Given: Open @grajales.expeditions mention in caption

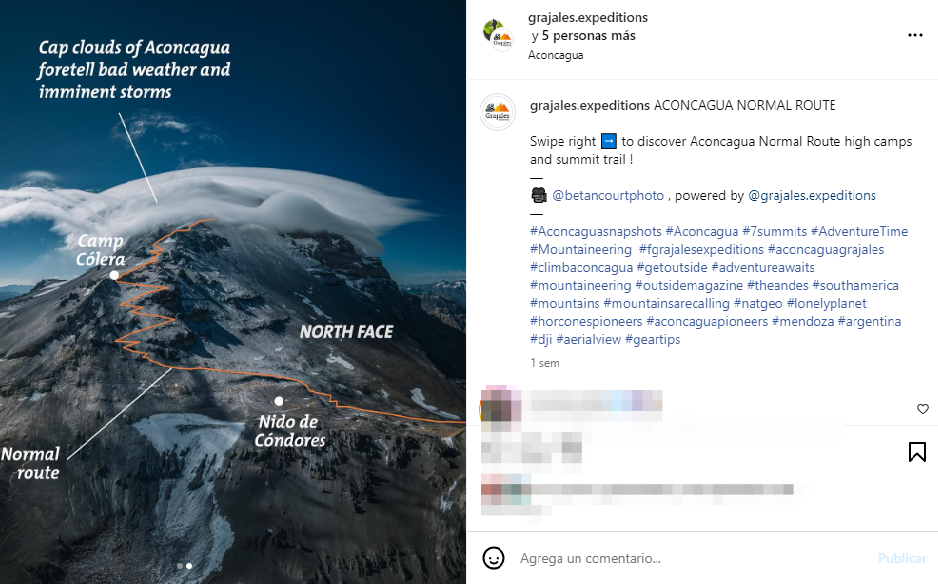Looking at the screenshot, I should [812, 196].
